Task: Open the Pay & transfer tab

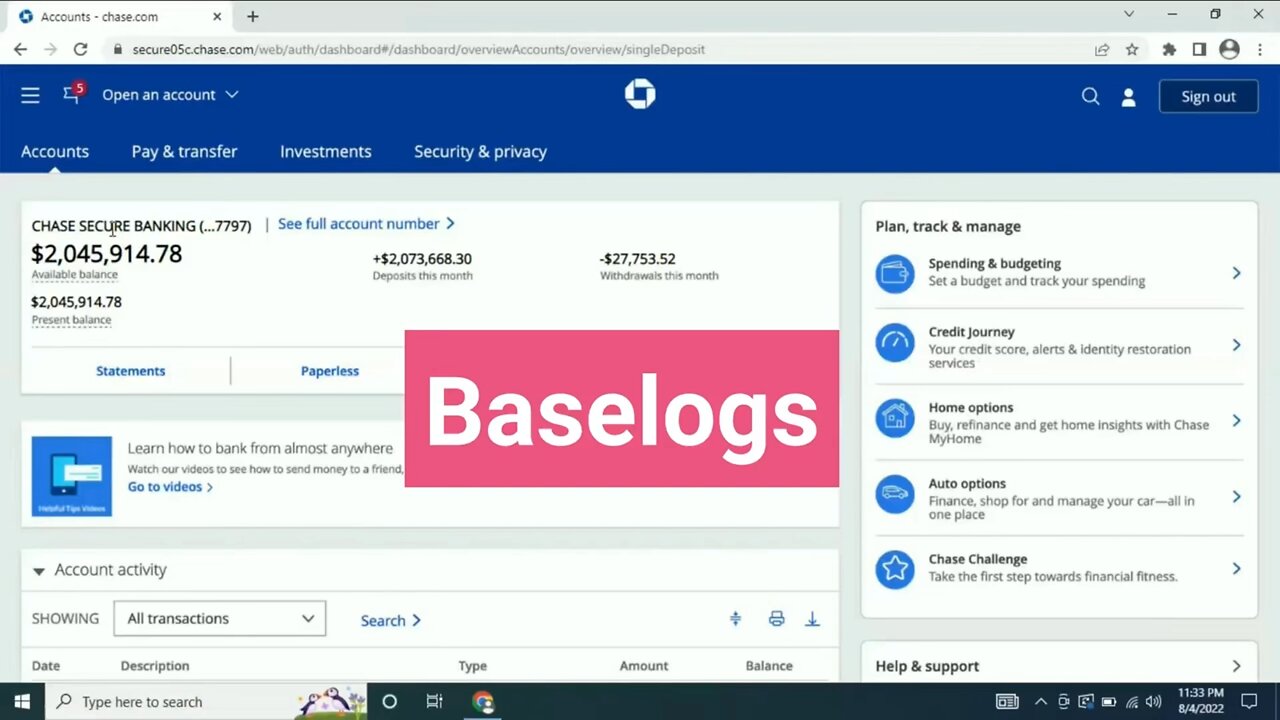Action: coord(184,152)
